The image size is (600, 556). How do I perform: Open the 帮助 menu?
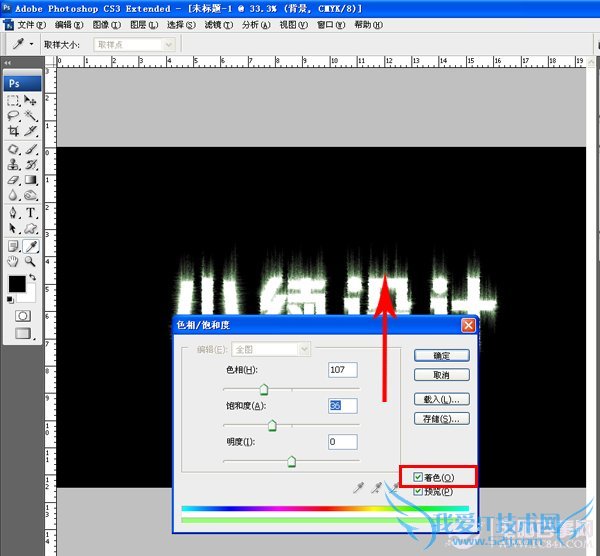pyautogui.click(x=368, y=25)
